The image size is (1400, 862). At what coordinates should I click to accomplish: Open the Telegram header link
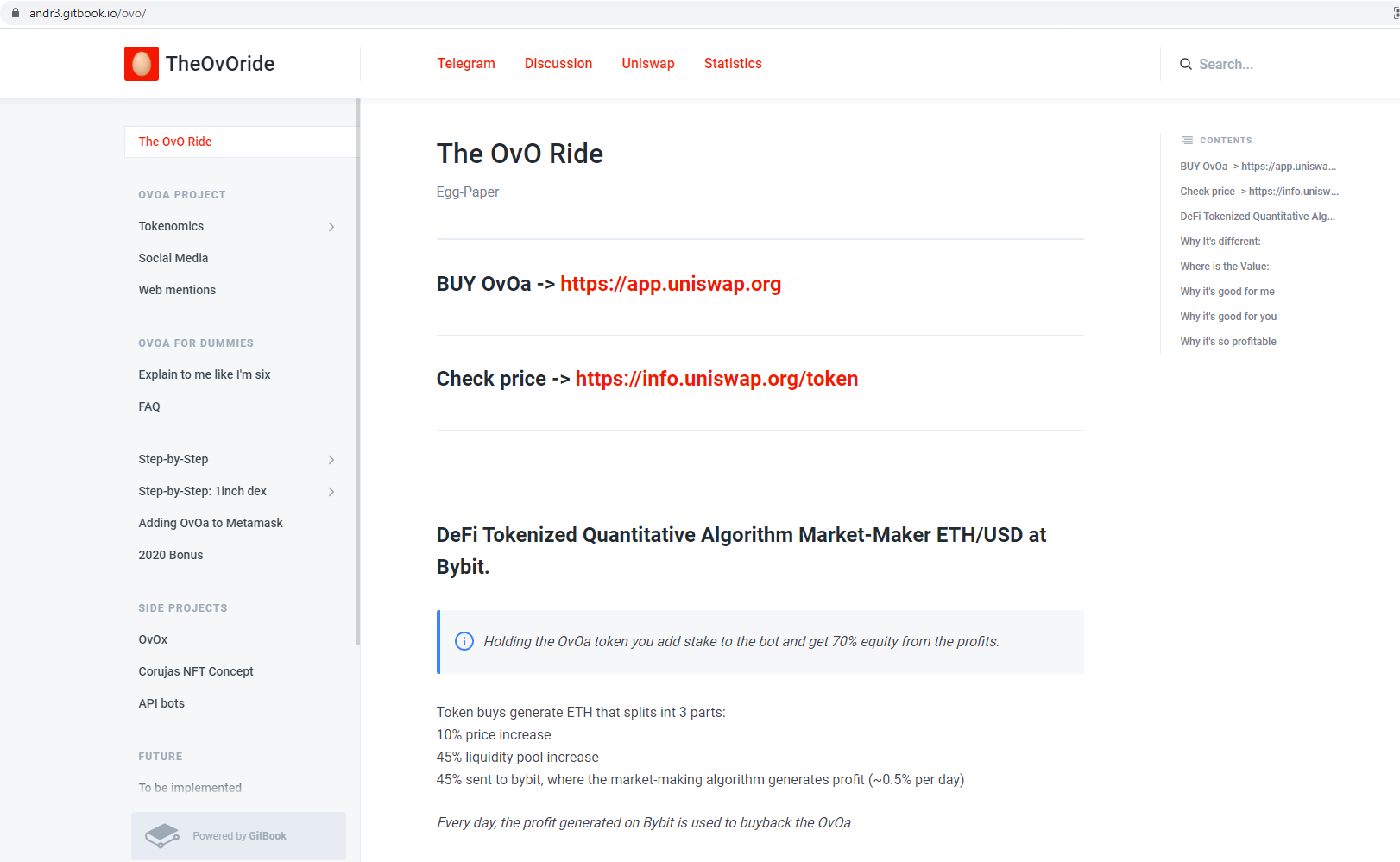[466, 64]
